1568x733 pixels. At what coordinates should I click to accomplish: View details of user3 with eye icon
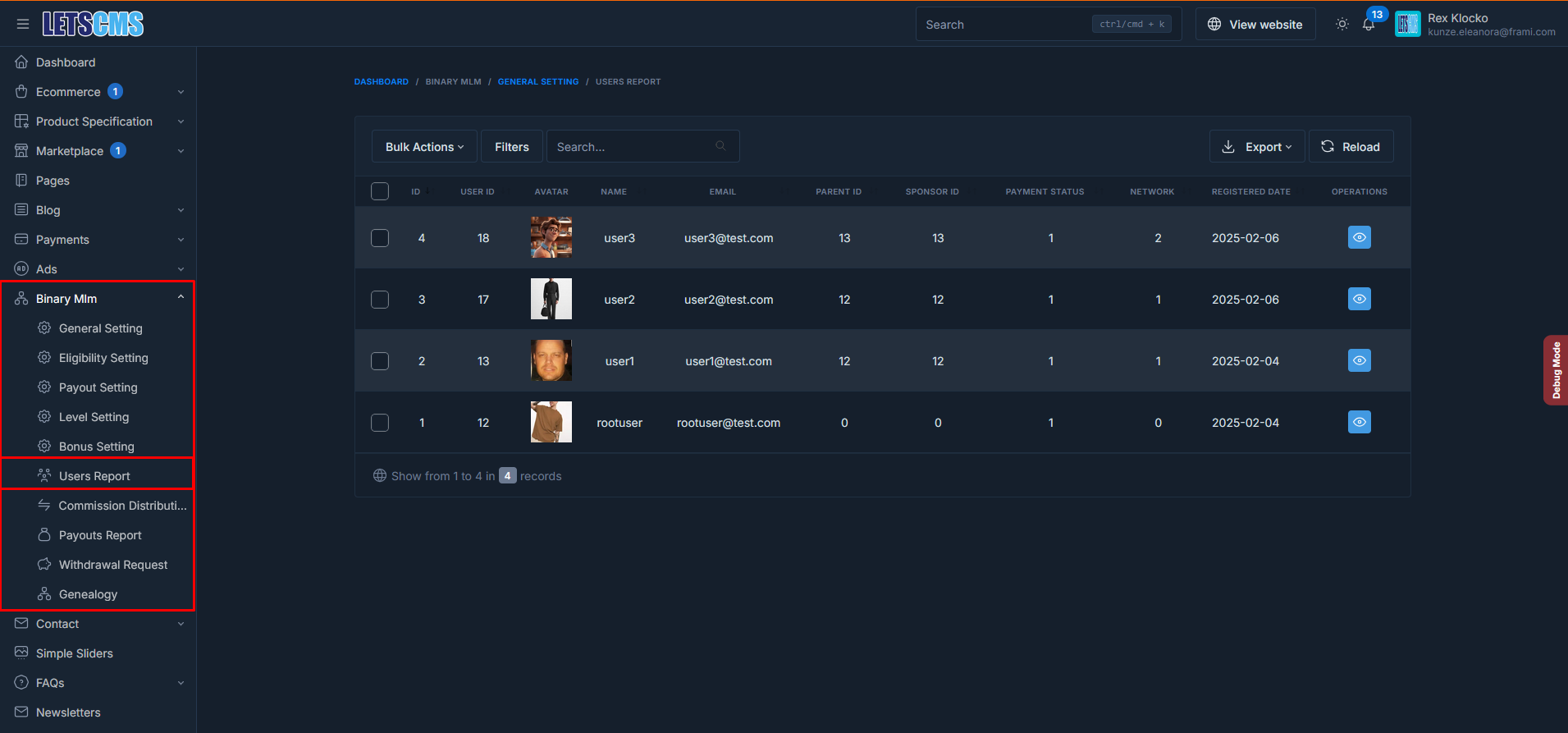pyautogui.click(x=1359, y=238)
